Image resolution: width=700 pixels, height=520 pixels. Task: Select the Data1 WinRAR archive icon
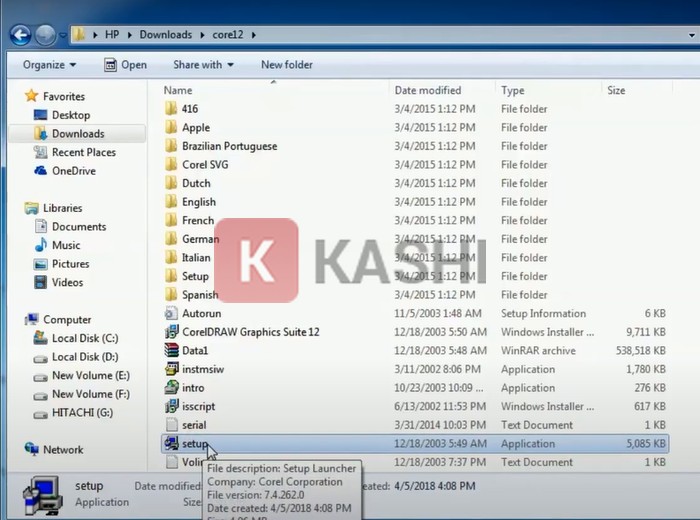click(x=171, y=350)
